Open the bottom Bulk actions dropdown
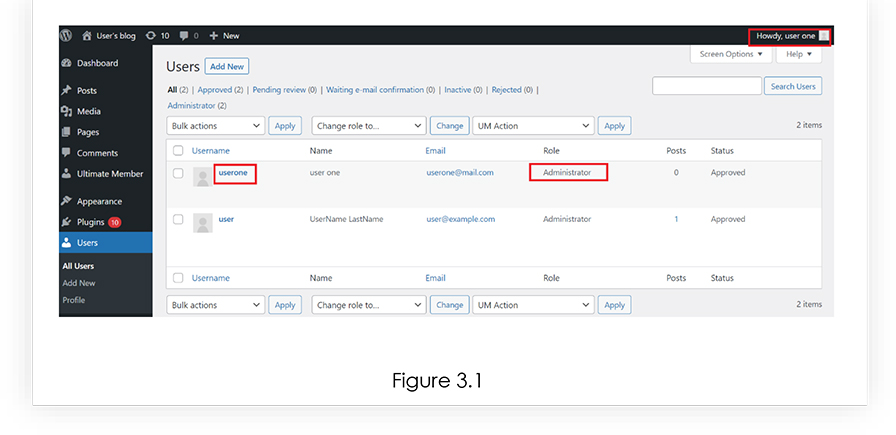The width and height of the screenshot is (896, 435). [216, 305]
